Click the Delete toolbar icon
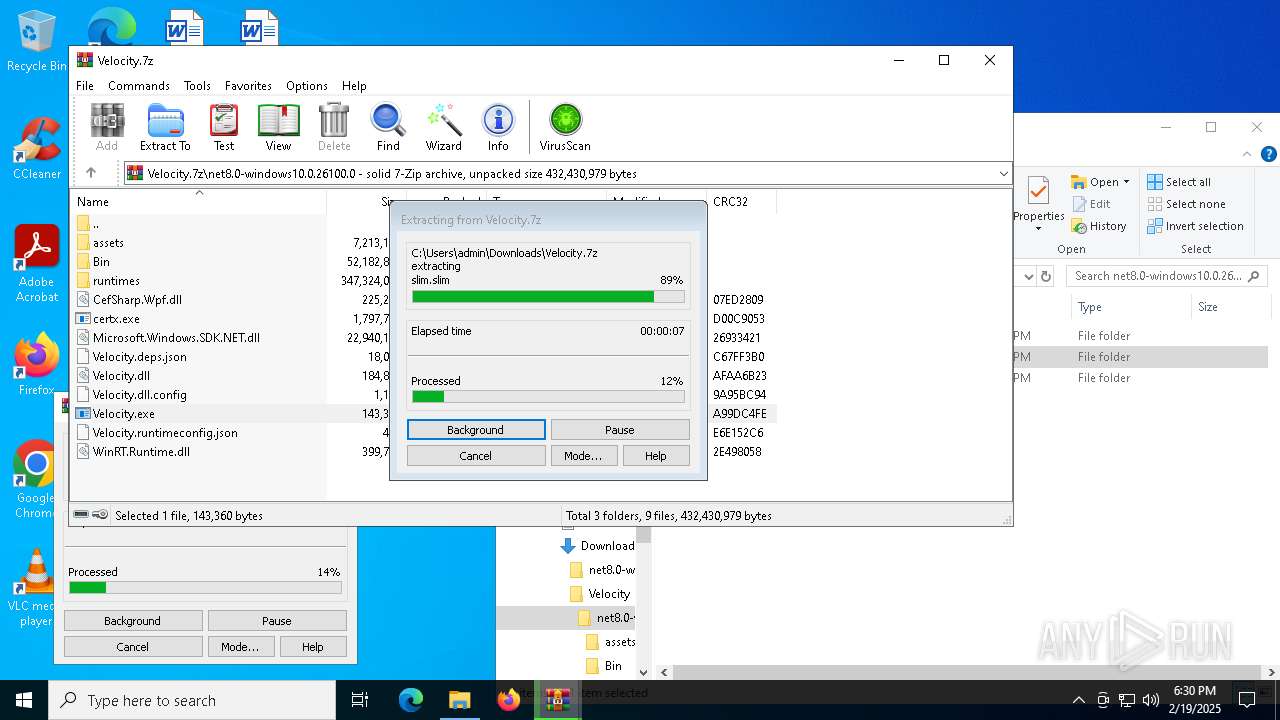The image size is (1280, 720). (x=334, y=127)
